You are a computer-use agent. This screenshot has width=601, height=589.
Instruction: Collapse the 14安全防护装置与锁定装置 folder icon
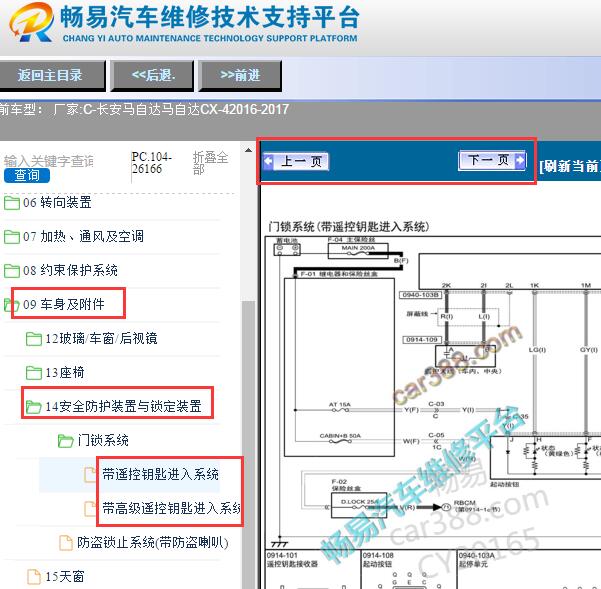(34, 407)
